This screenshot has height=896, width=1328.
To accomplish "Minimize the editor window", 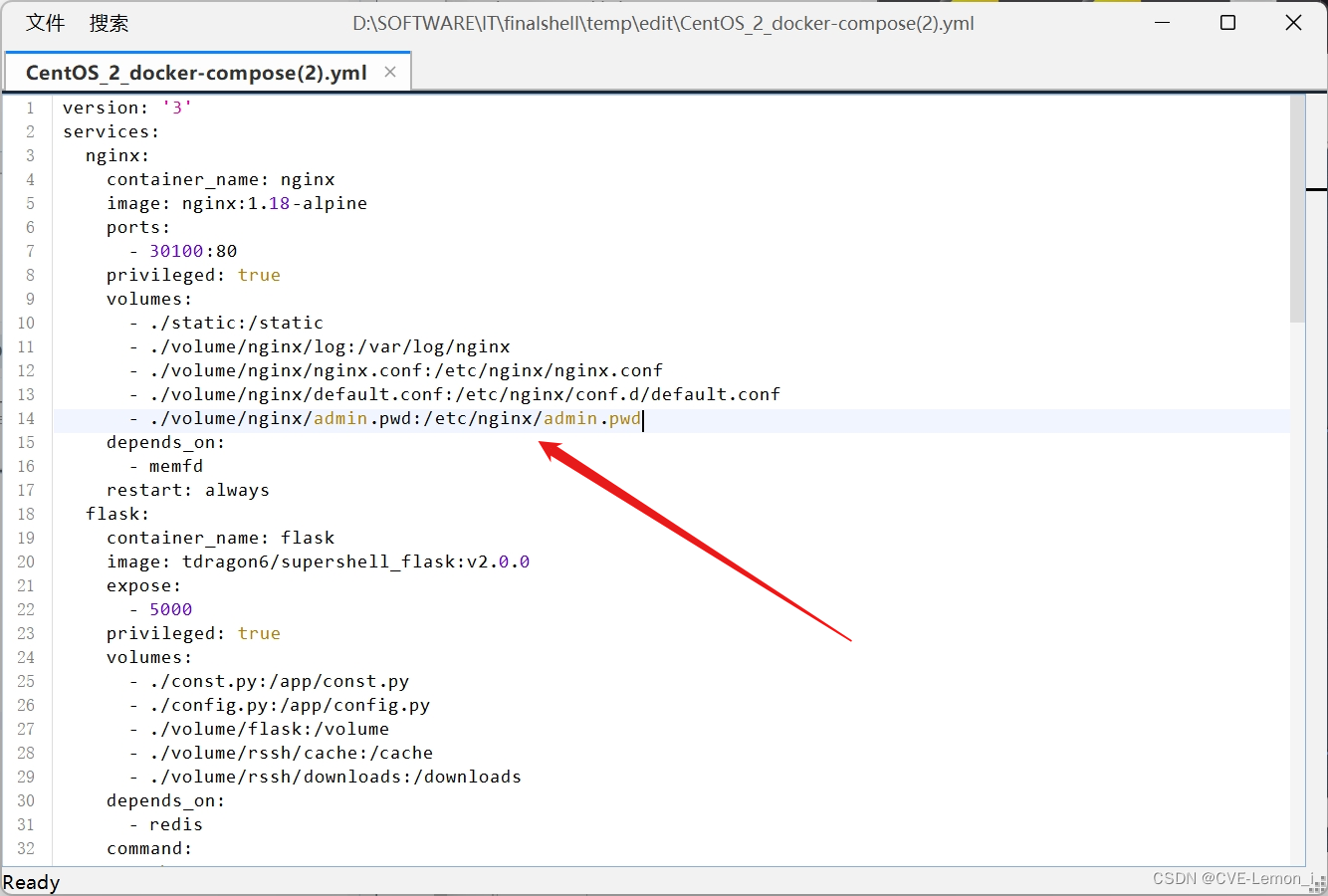I will point(1163,23).
